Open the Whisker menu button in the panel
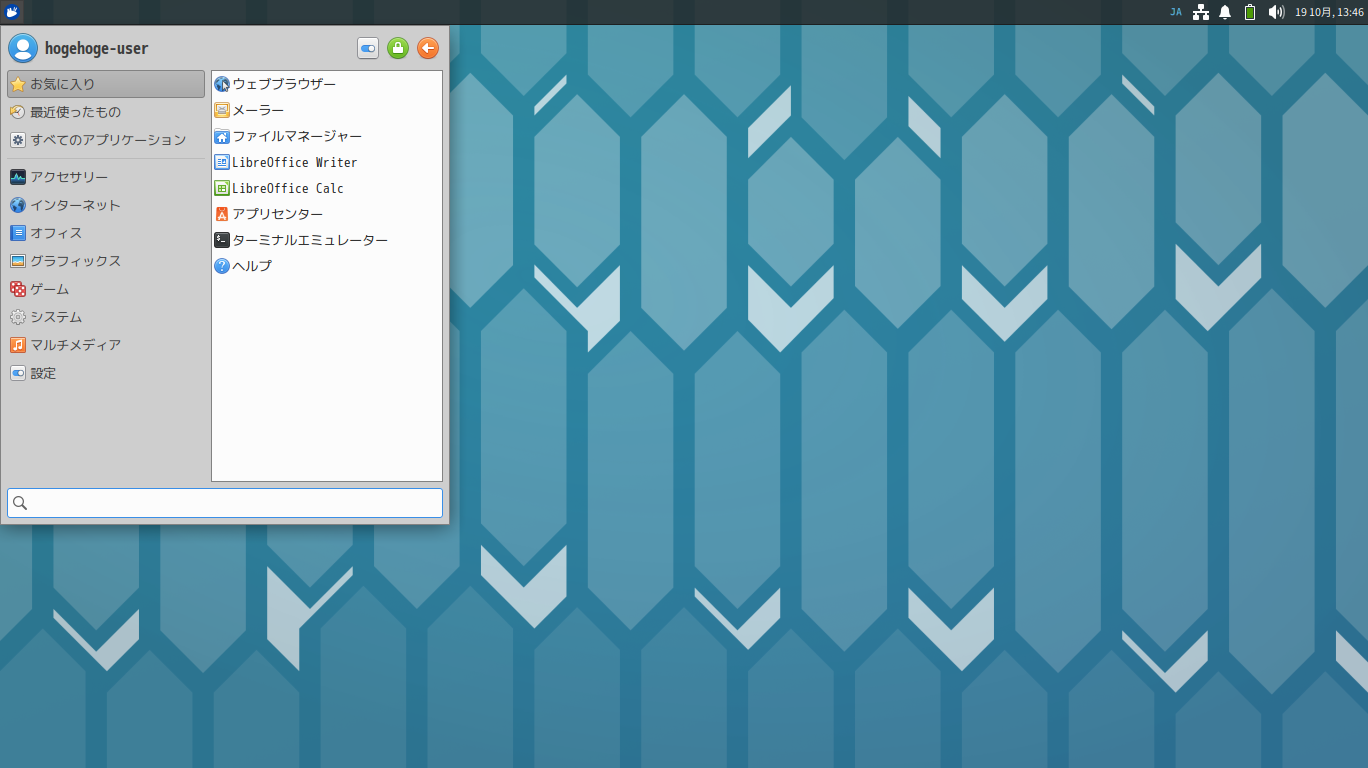 pos(13,12)
